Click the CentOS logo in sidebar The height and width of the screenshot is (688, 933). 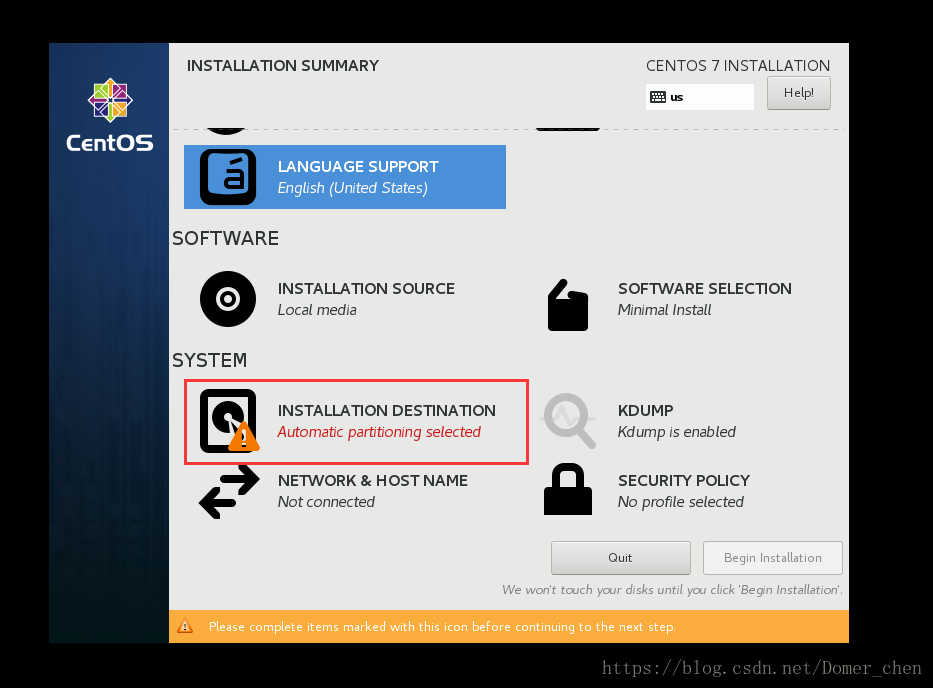pyautogui.click(x=110, y=114)
